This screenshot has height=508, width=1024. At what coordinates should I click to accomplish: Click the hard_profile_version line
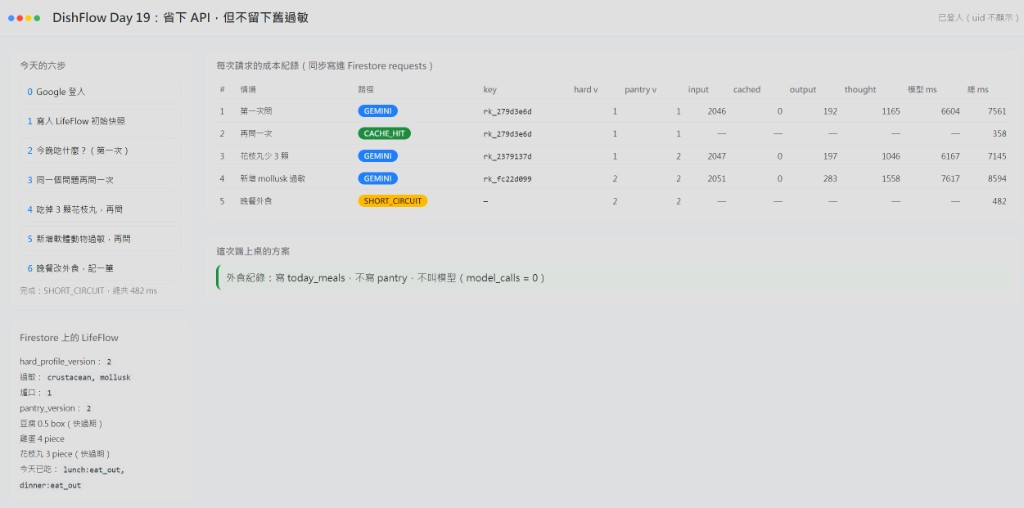pyautogui.click(x=65, y=362)
